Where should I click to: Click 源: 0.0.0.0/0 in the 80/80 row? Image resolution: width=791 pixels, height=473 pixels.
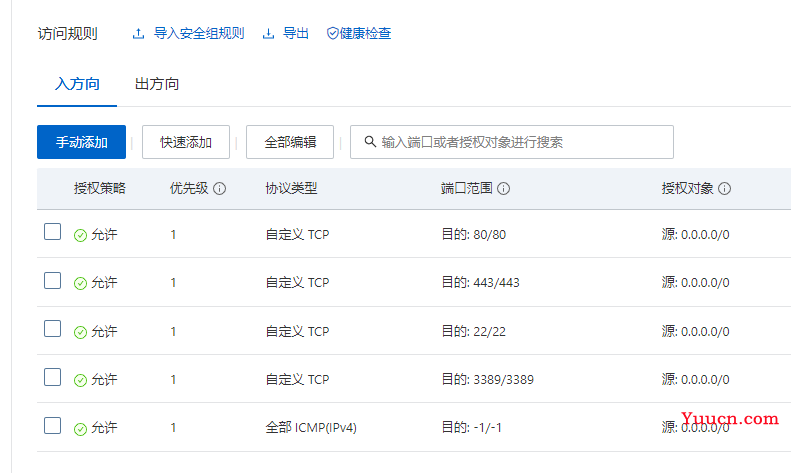[696, 234]
